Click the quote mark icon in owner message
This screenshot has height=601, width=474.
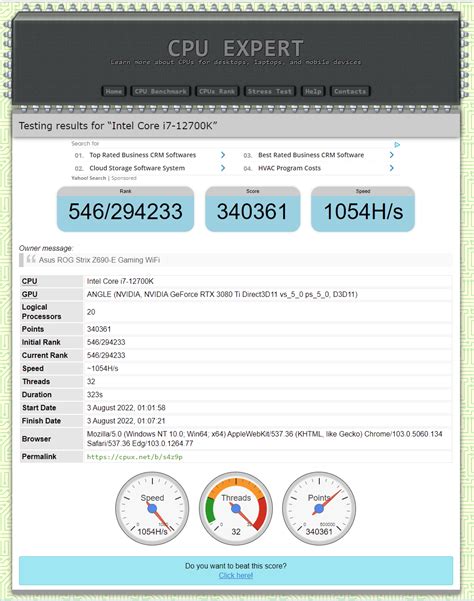pos(31,259)
